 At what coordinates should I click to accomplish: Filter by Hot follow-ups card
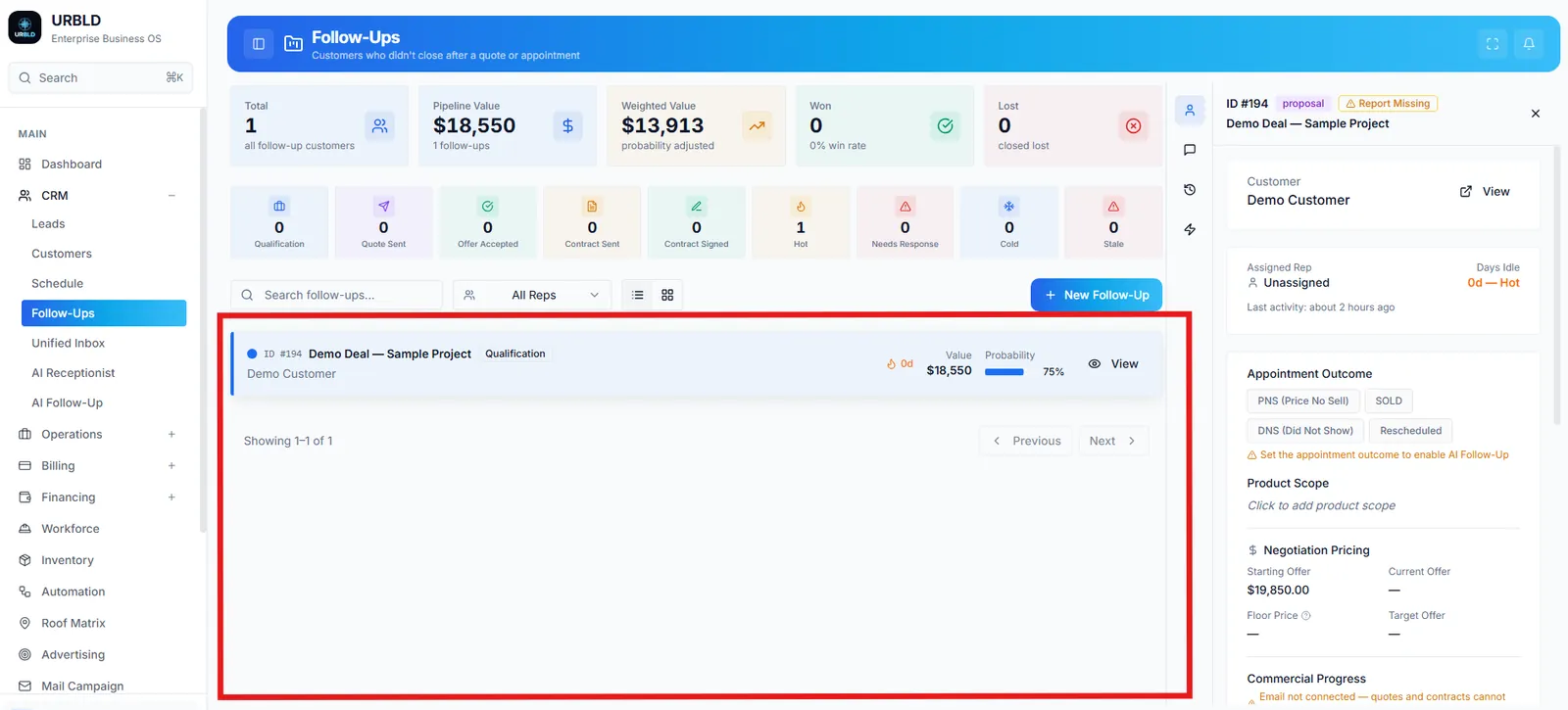pyautogui.click(x=801, y=222)
